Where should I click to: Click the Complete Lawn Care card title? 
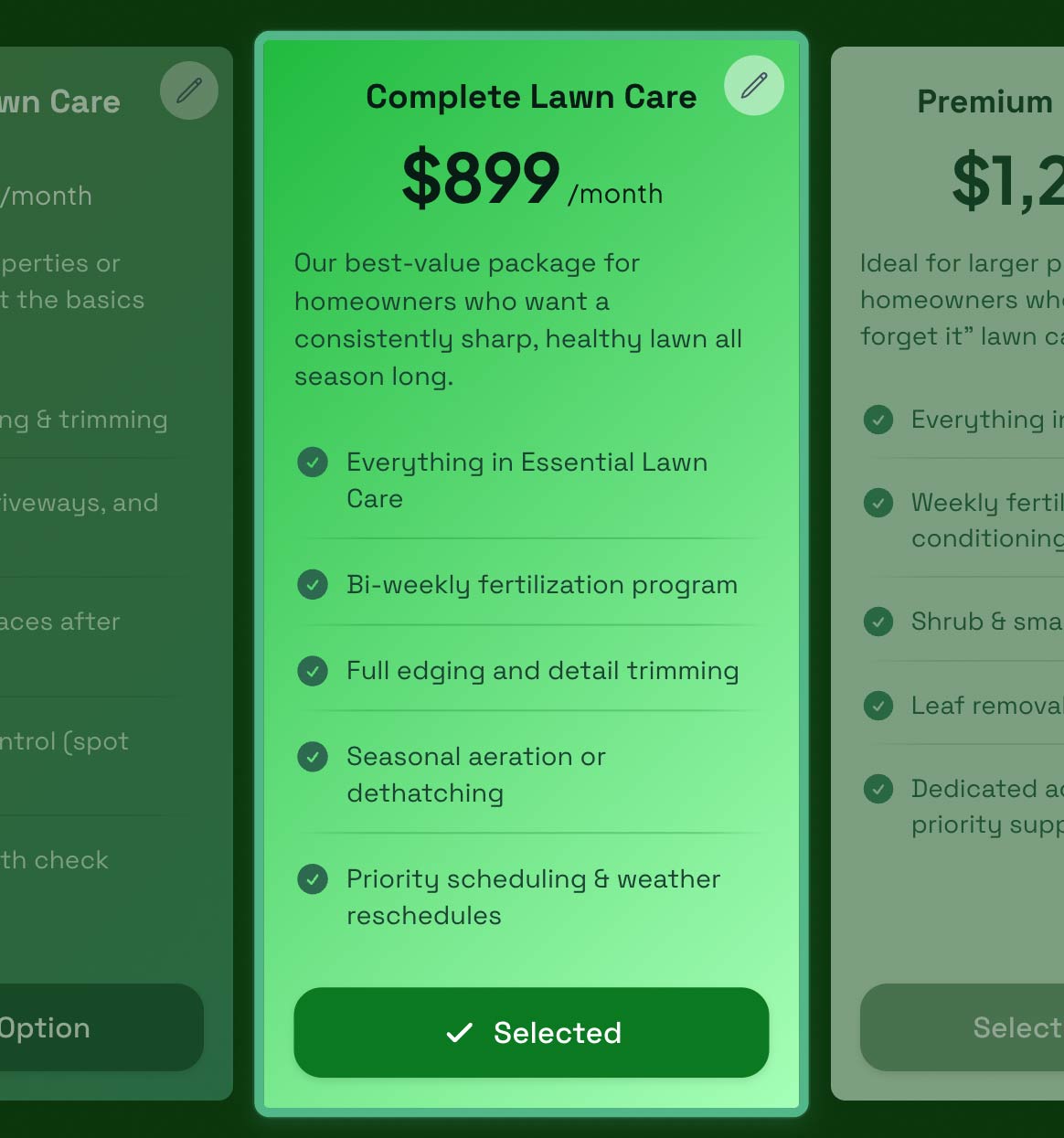tap(531, 97)
